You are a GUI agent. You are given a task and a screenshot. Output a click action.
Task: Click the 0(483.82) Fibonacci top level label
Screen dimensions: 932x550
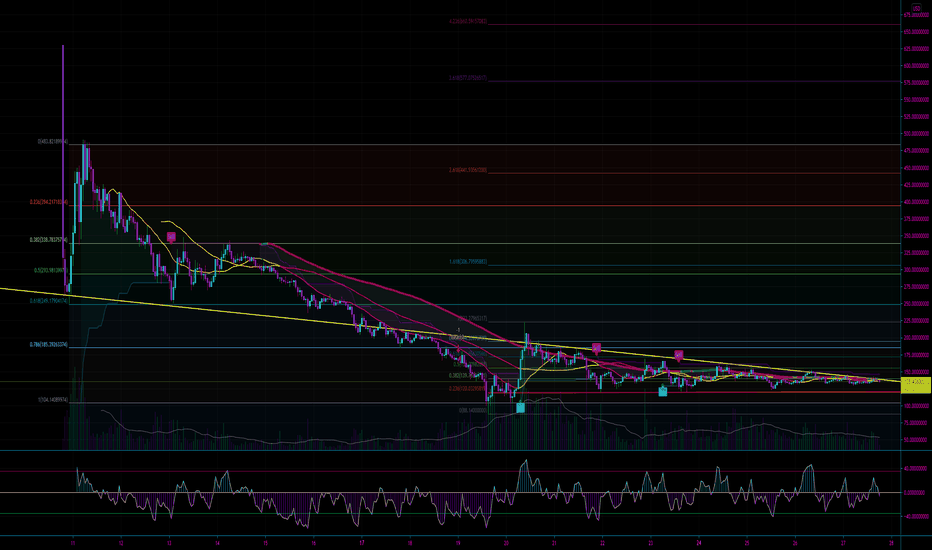pos(53,142)
